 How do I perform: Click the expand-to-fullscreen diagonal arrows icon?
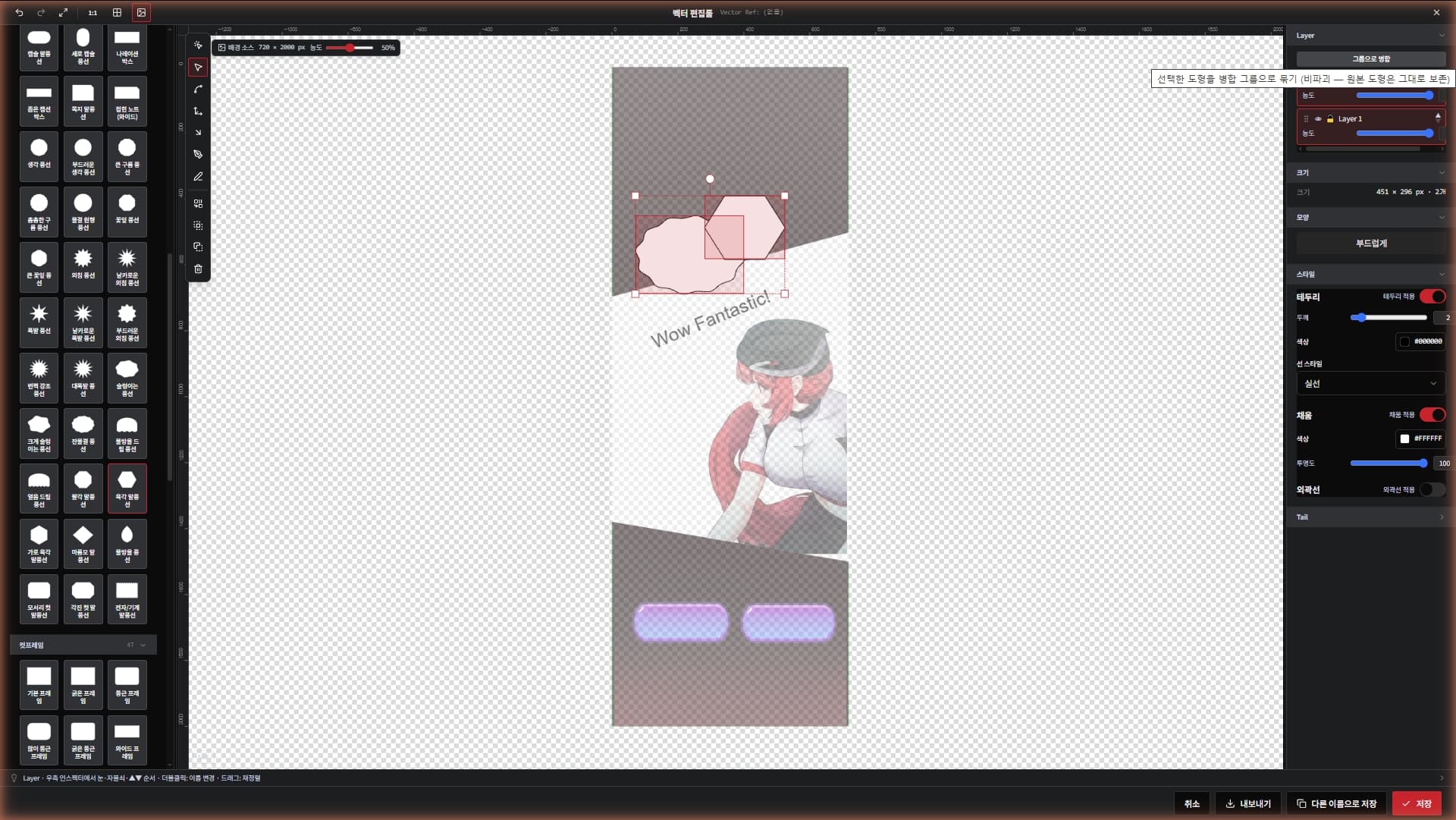(64, 13)
